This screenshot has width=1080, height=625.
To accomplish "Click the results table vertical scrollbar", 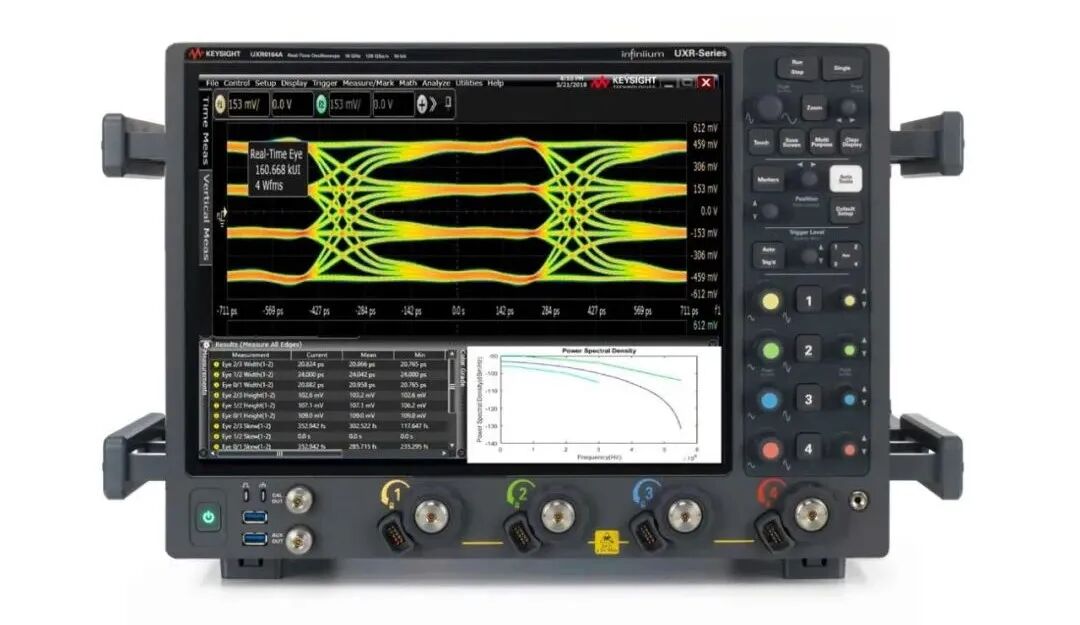I will pyautogui.click(x=453, y=402).
